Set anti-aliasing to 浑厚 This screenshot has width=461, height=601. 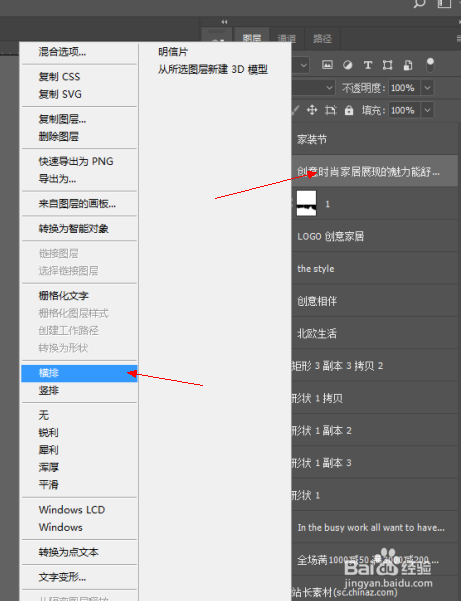79,467
